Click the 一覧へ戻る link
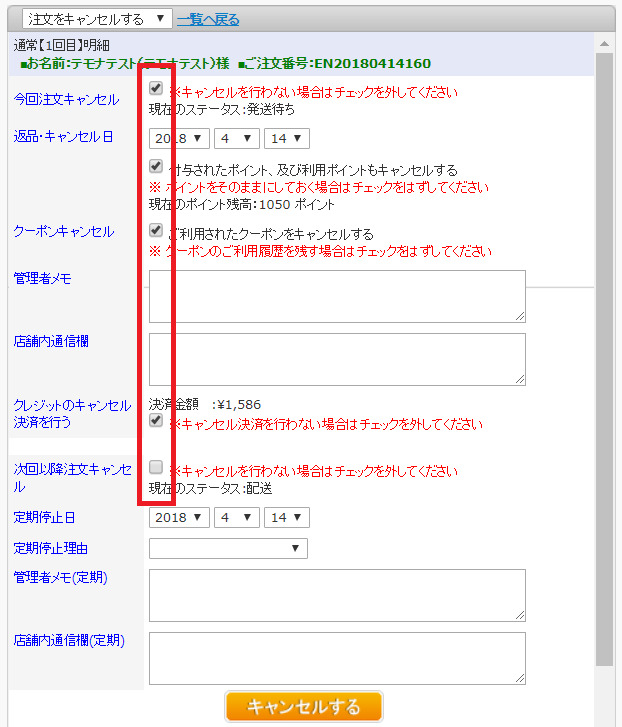 coord(208,19)
